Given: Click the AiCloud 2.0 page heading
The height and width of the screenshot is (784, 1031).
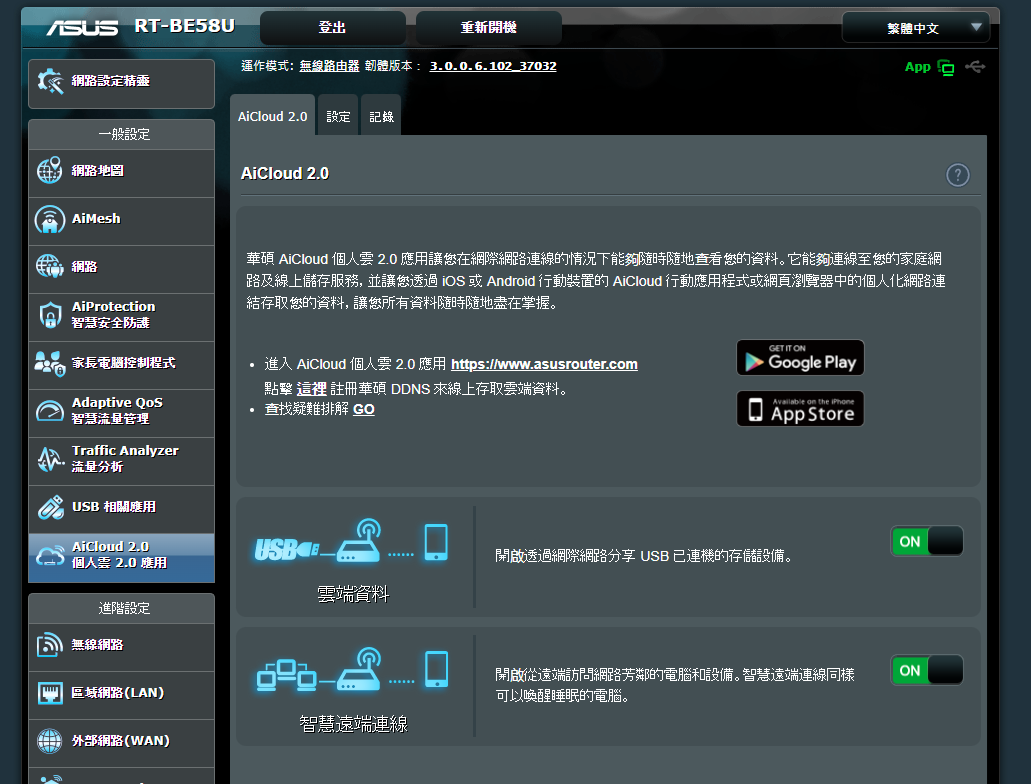Looking at the screenshot, I should click(285, 173).
